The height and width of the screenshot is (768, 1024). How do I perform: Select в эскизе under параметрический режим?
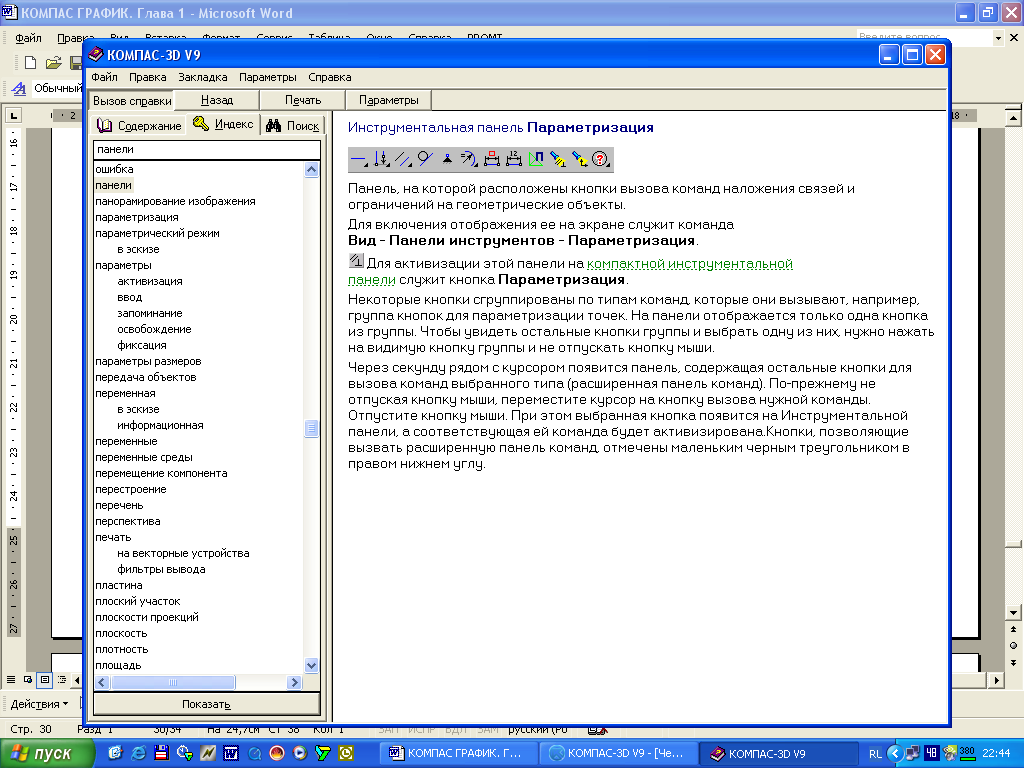(x=138, y=249)
